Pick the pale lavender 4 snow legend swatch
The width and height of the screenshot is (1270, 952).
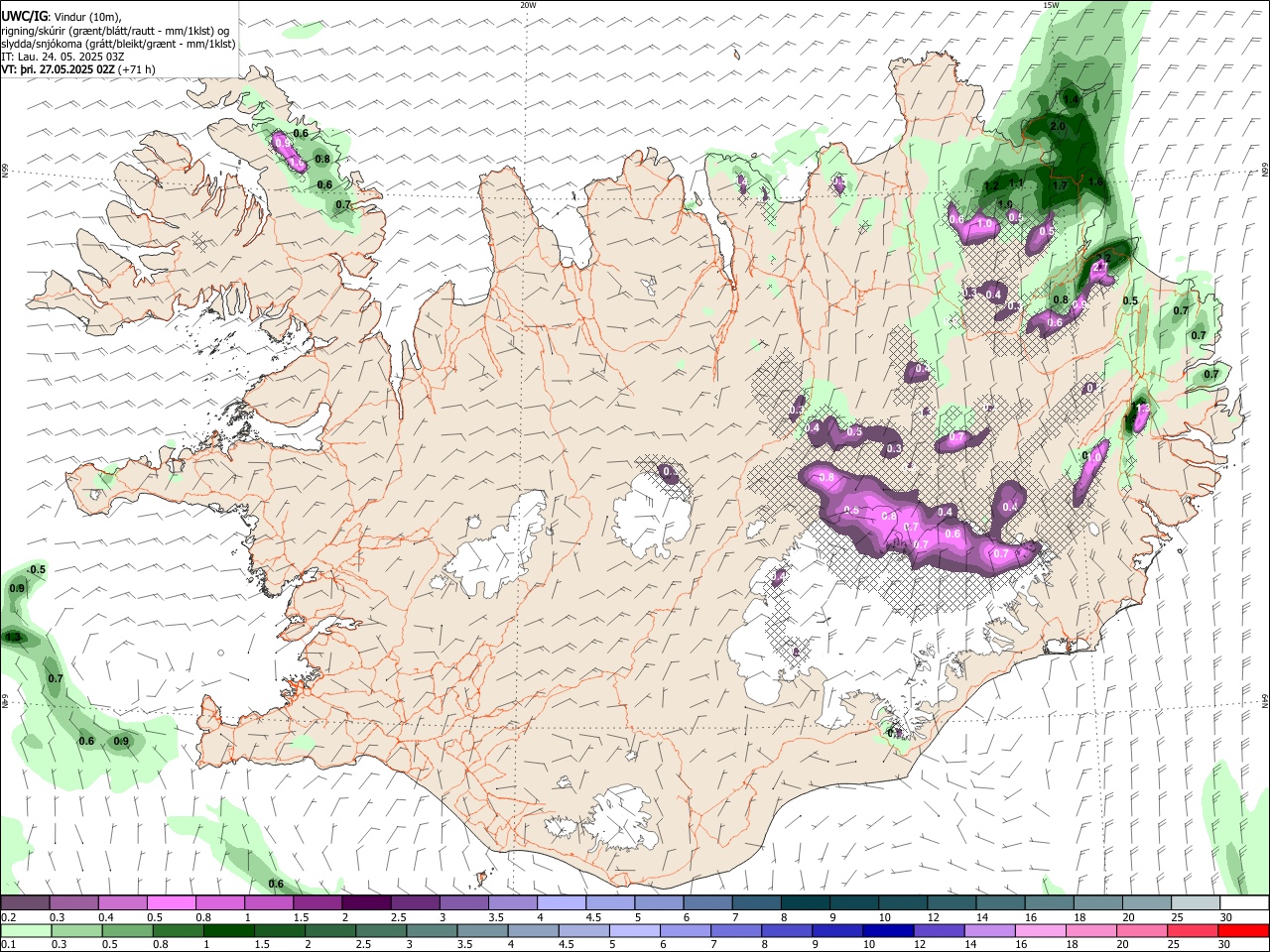[562, 903]
